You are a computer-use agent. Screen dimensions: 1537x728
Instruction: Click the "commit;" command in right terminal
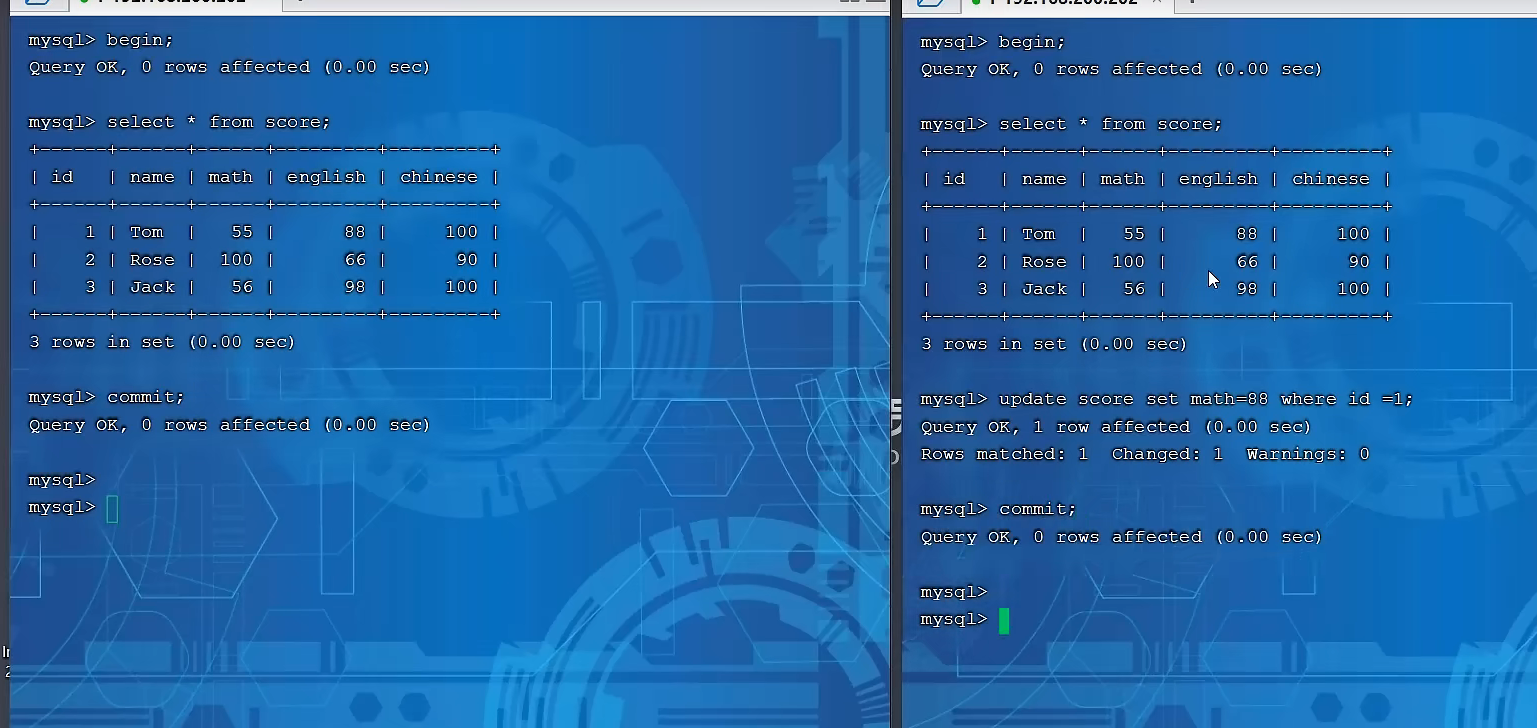tap(1038, 509)
